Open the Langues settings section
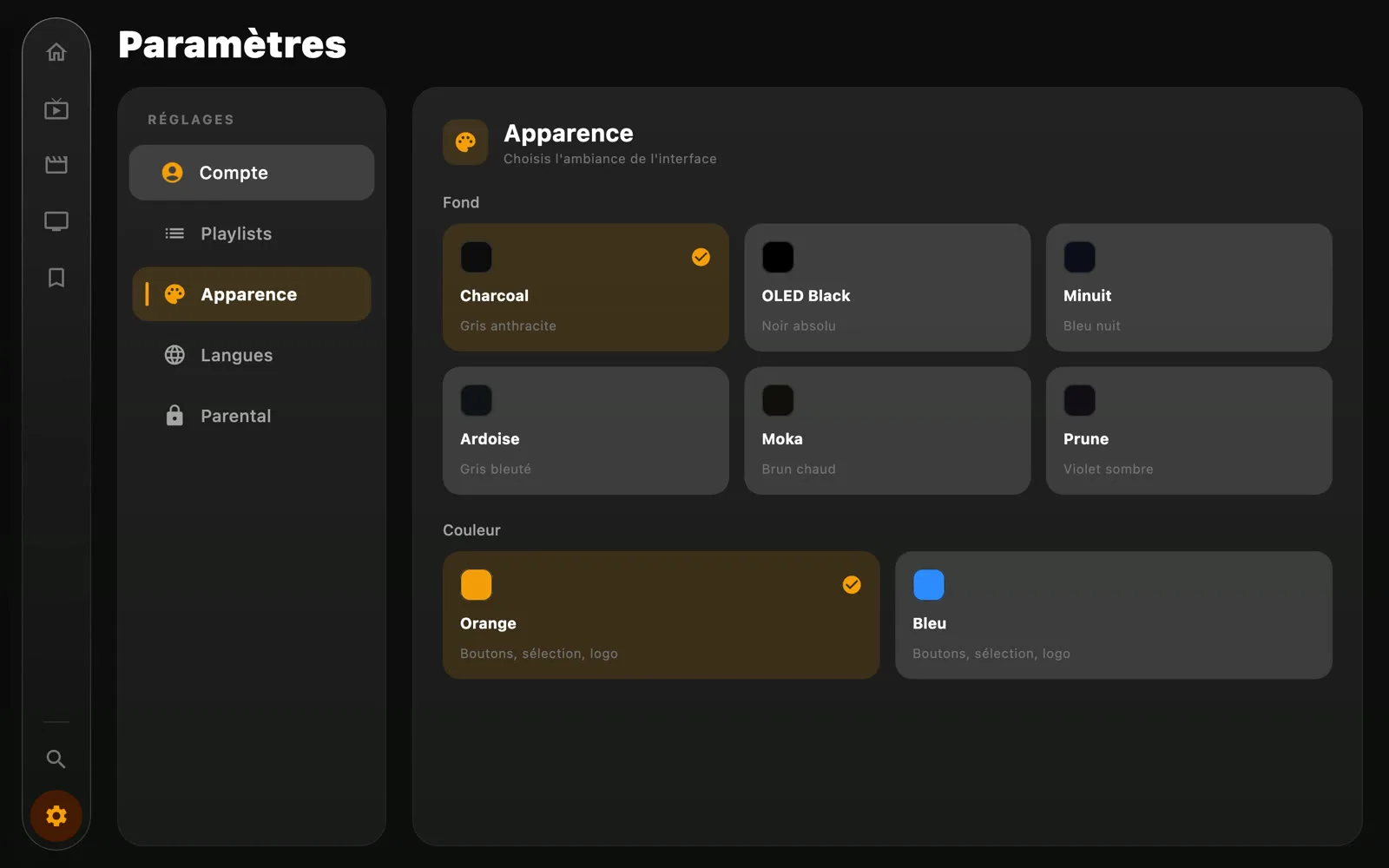The height and width of the screenshot is (868, 1389). (x=252, y=355)
